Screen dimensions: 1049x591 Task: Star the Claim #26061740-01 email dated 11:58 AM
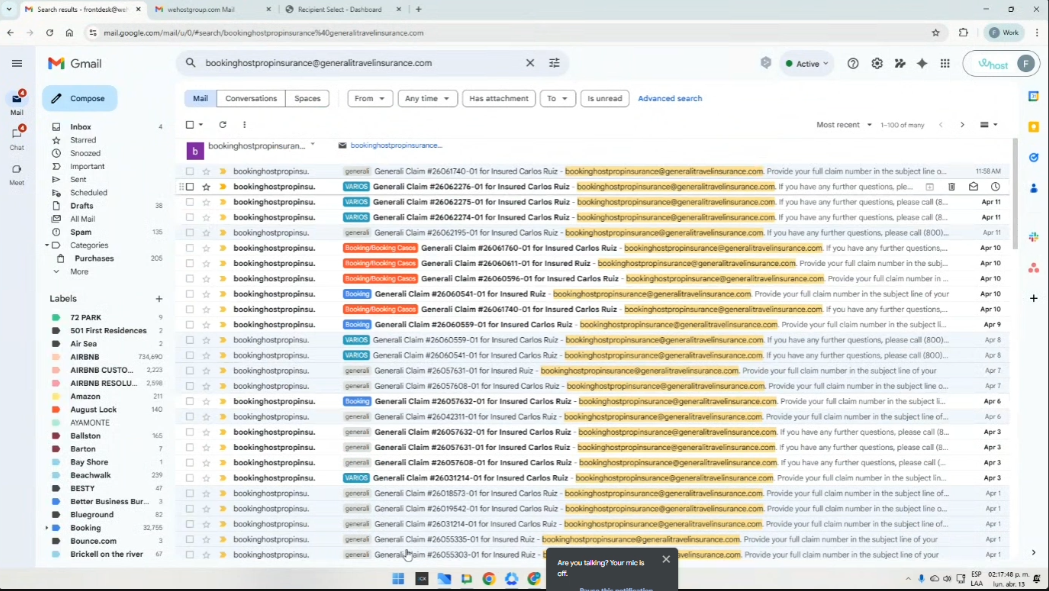(206, 171)
